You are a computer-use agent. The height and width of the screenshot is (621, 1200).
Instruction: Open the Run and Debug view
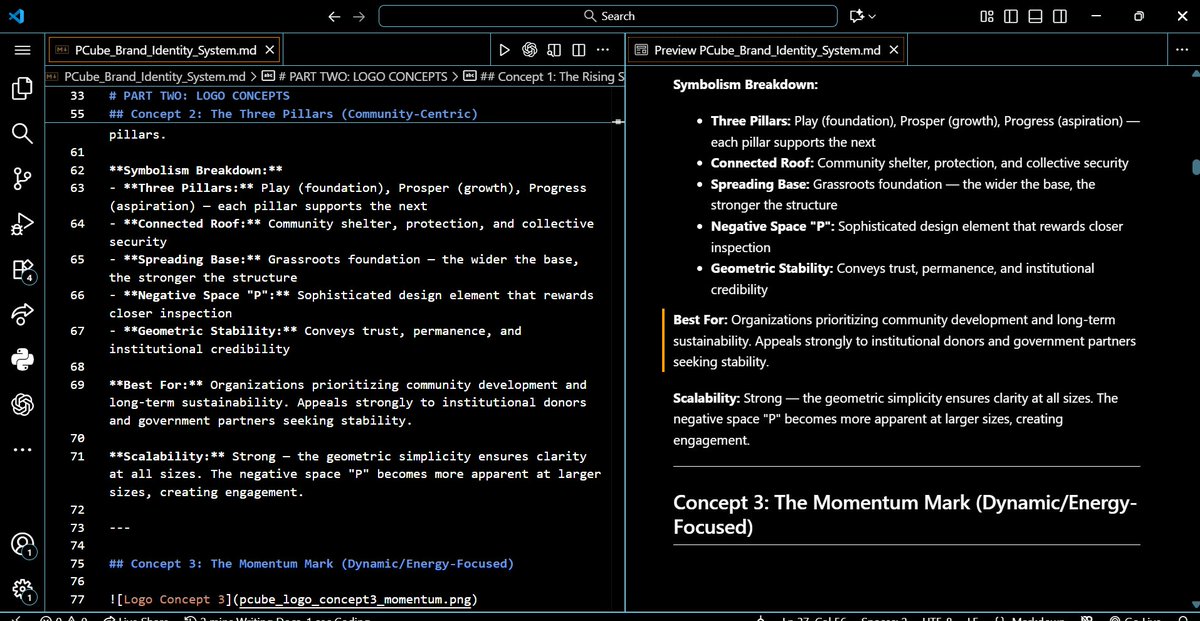(22, 224)
